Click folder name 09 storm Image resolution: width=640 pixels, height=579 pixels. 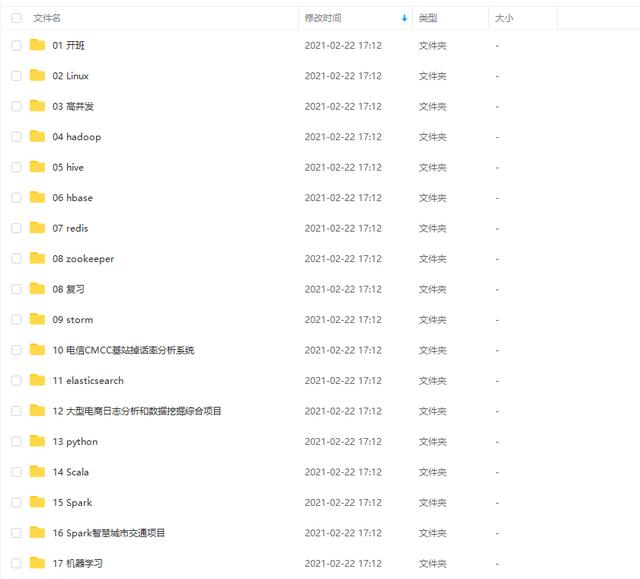73,319
